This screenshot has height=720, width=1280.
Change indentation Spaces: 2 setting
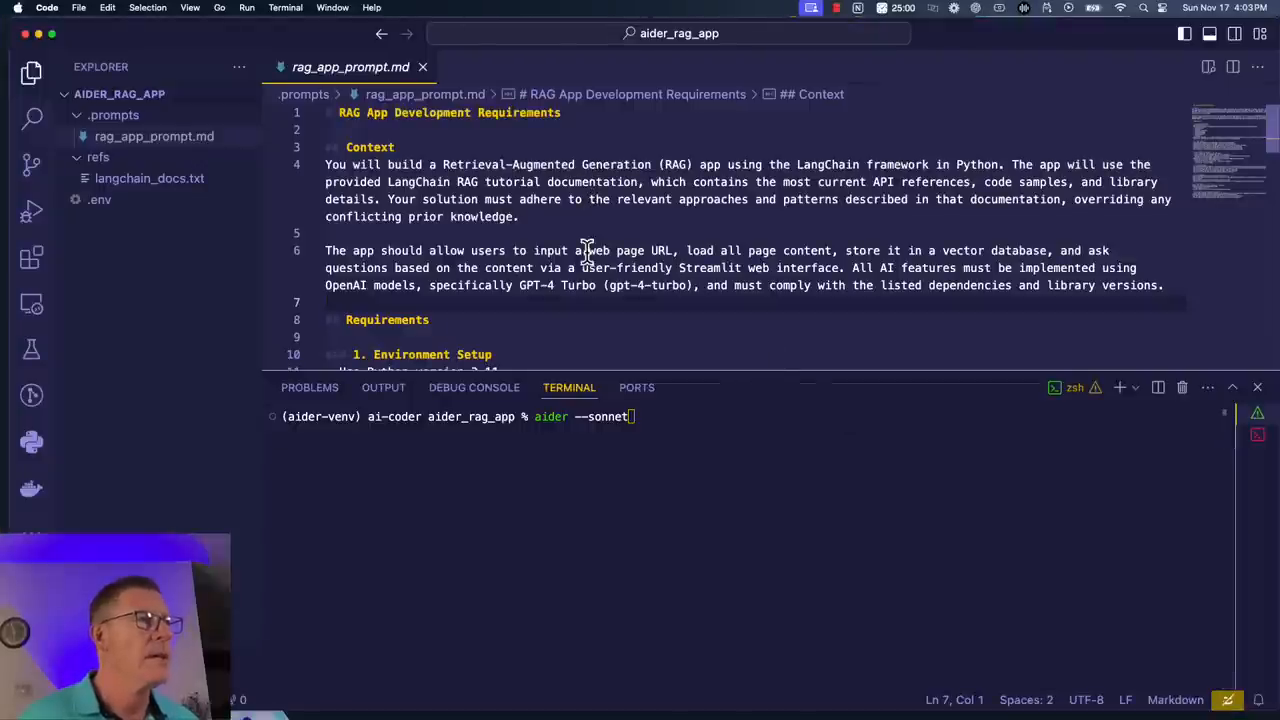(x=1026, y=700)
